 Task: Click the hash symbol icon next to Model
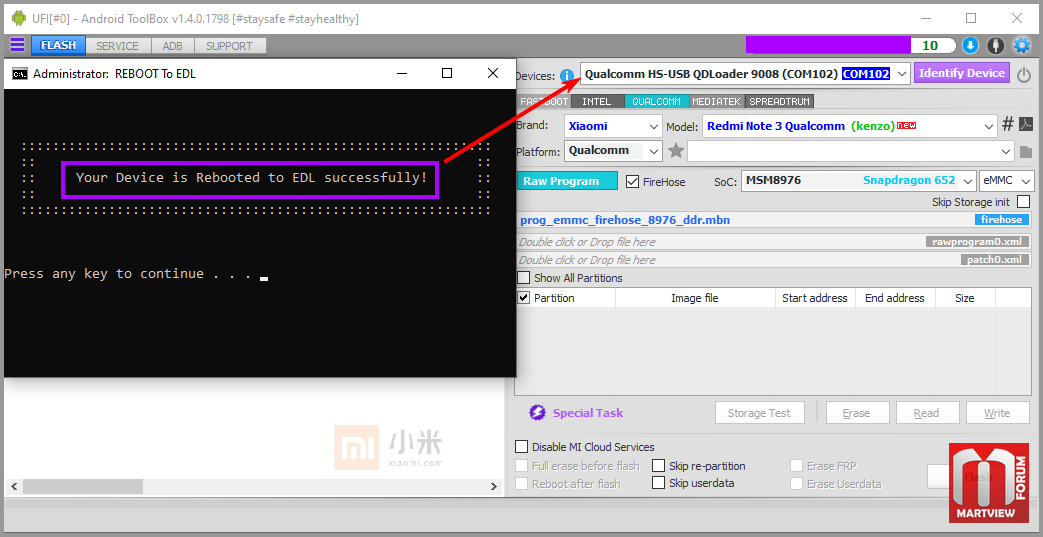(1008, 124)
